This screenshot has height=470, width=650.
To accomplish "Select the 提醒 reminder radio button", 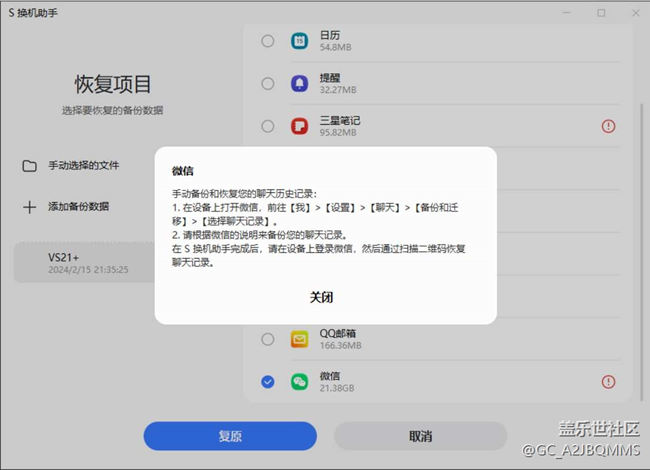I will pos(267,83).
